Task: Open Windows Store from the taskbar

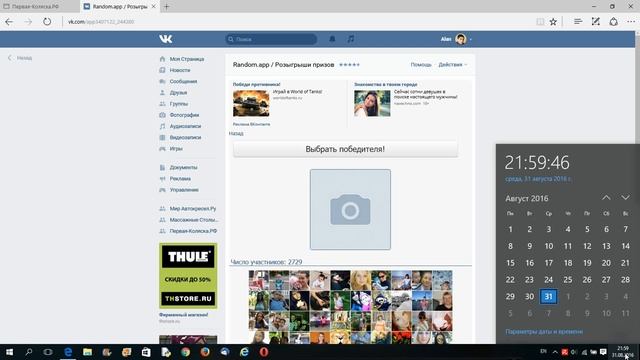Action: pyautogui.click(x=146, y=352)
